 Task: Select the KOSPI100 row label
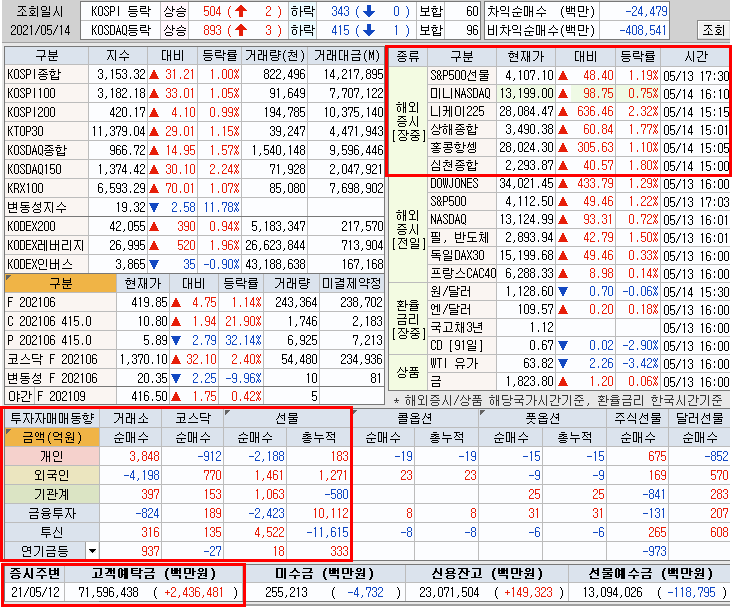46,93
